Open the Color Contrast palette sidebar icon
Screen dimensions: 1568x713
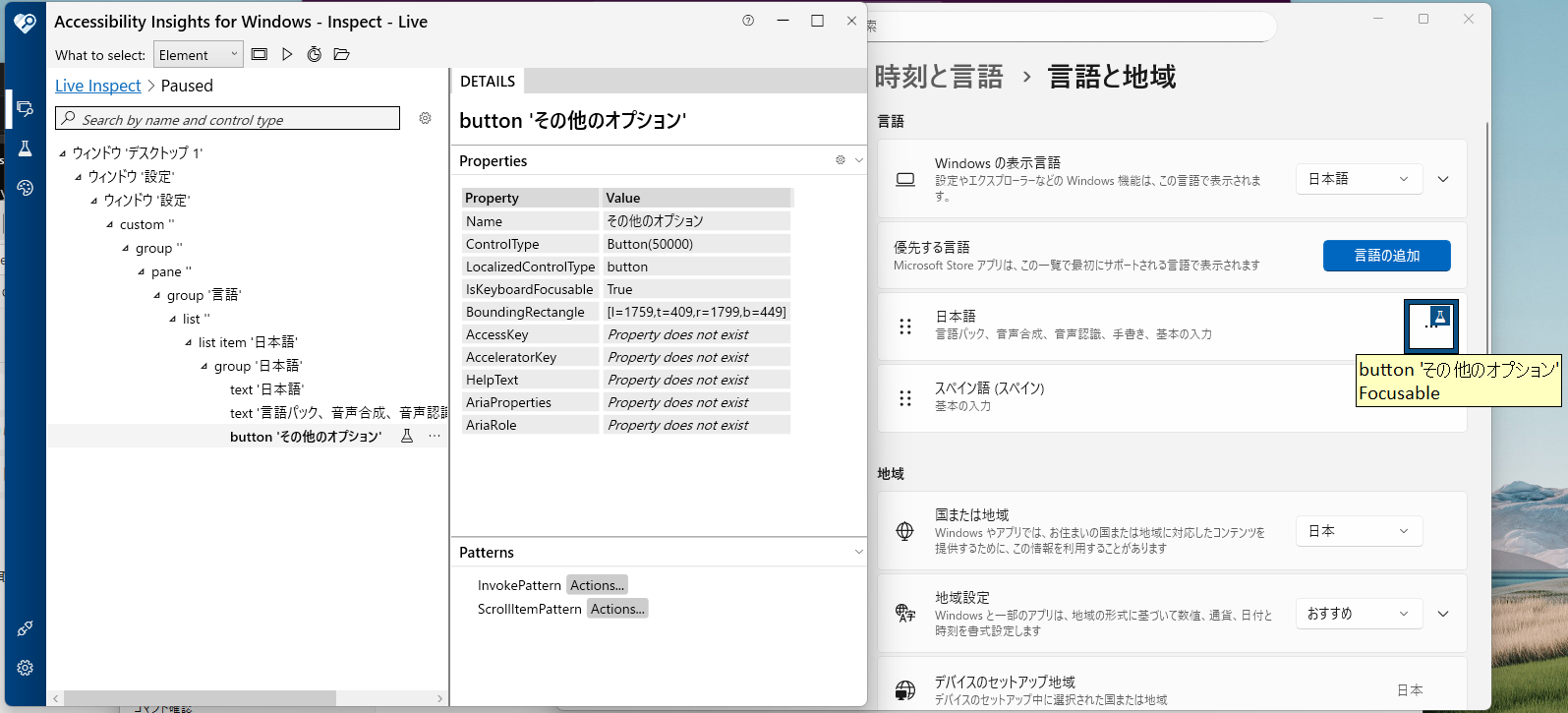click(26, 188)
